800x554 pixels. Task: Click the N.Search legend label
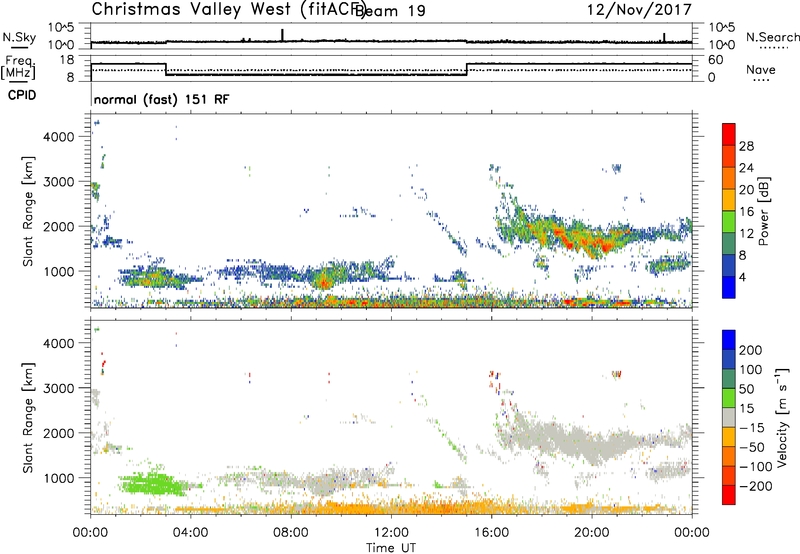773,37
